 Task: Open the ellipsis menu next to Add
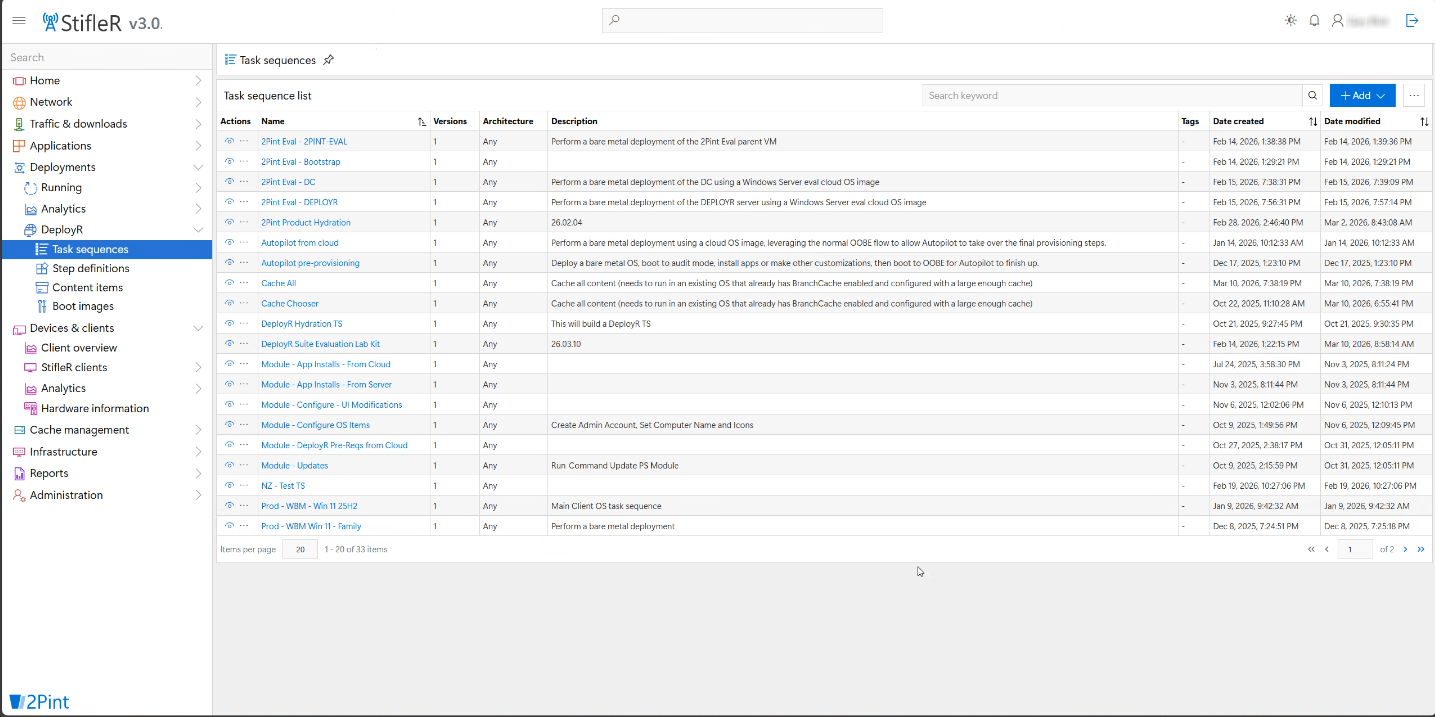point(1414,95)
